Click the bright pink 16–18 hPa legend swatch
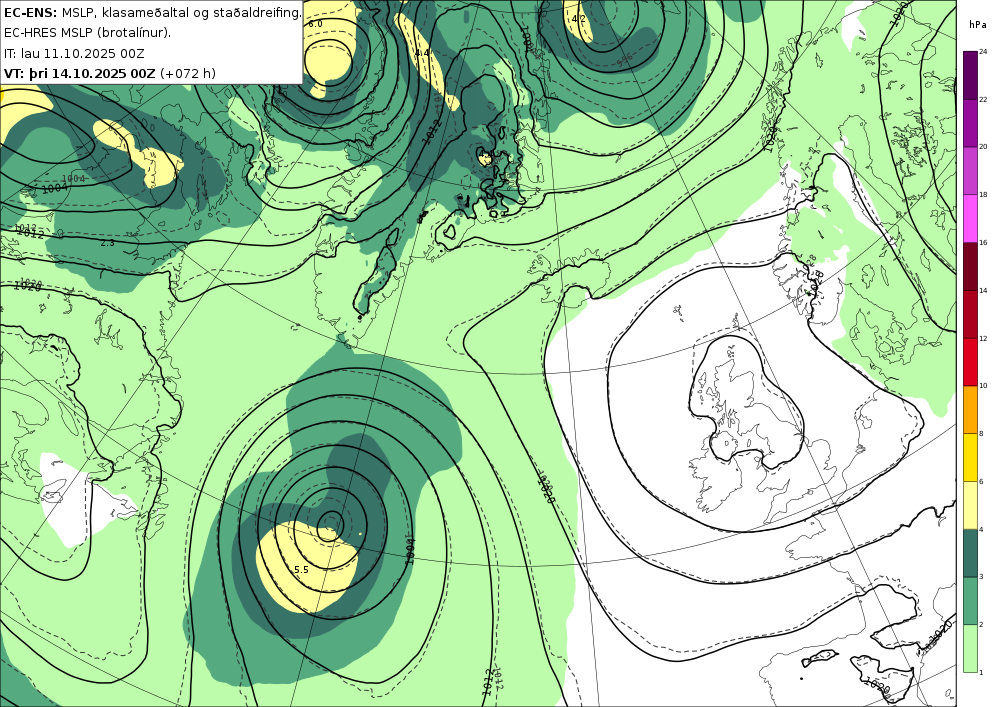This screenshot has width=1000, height=707. [x=970, y=218]
